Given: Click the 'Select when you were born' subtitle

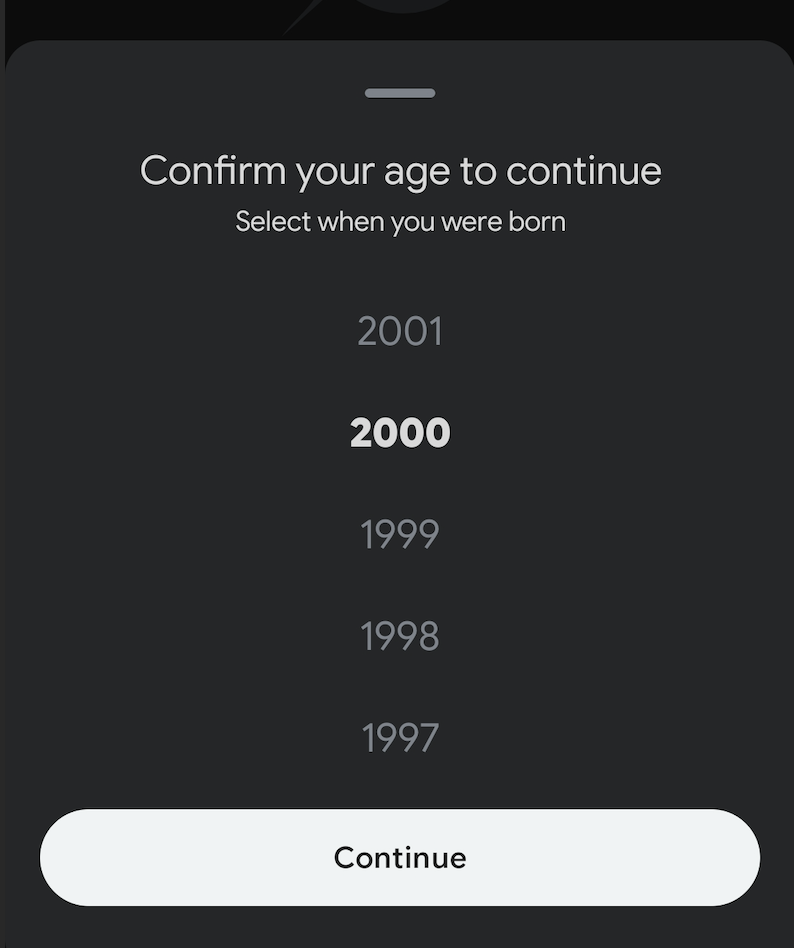Looking at the screenshot, I should pyautogui.click(x=400, y=222).
